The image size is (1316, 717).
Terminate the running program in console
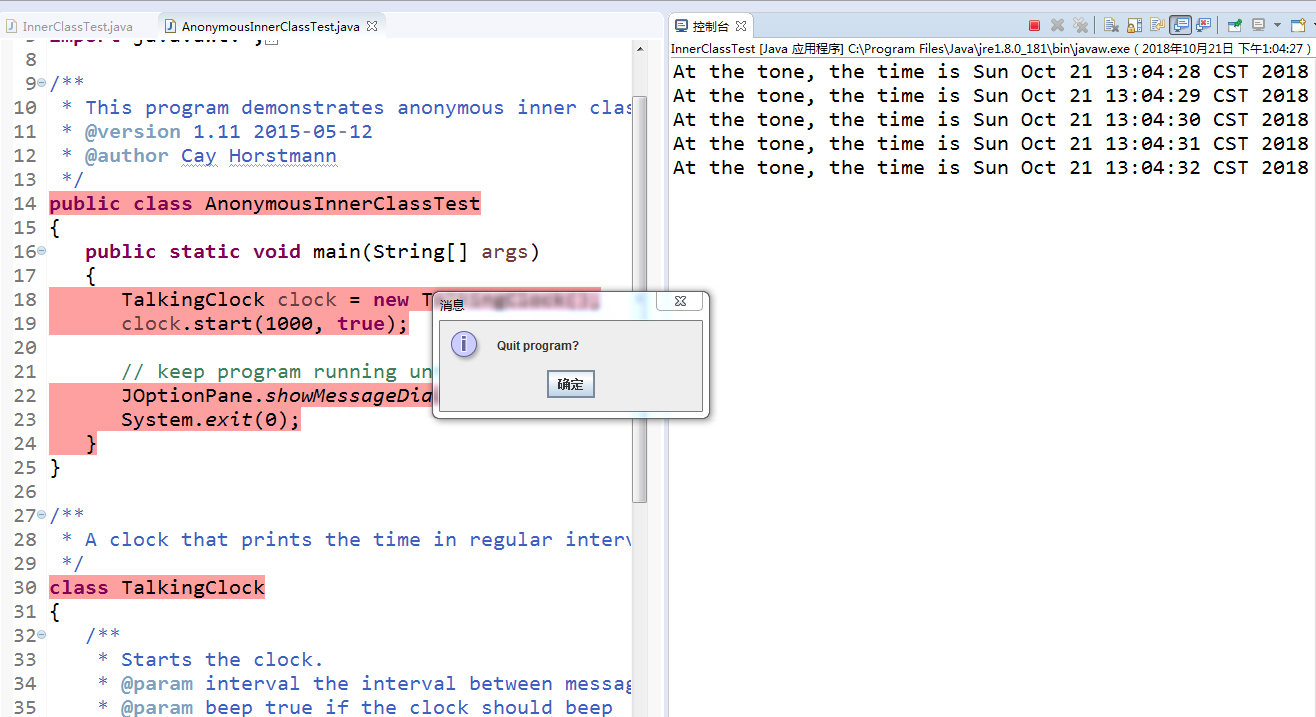tap(1034, 26)
